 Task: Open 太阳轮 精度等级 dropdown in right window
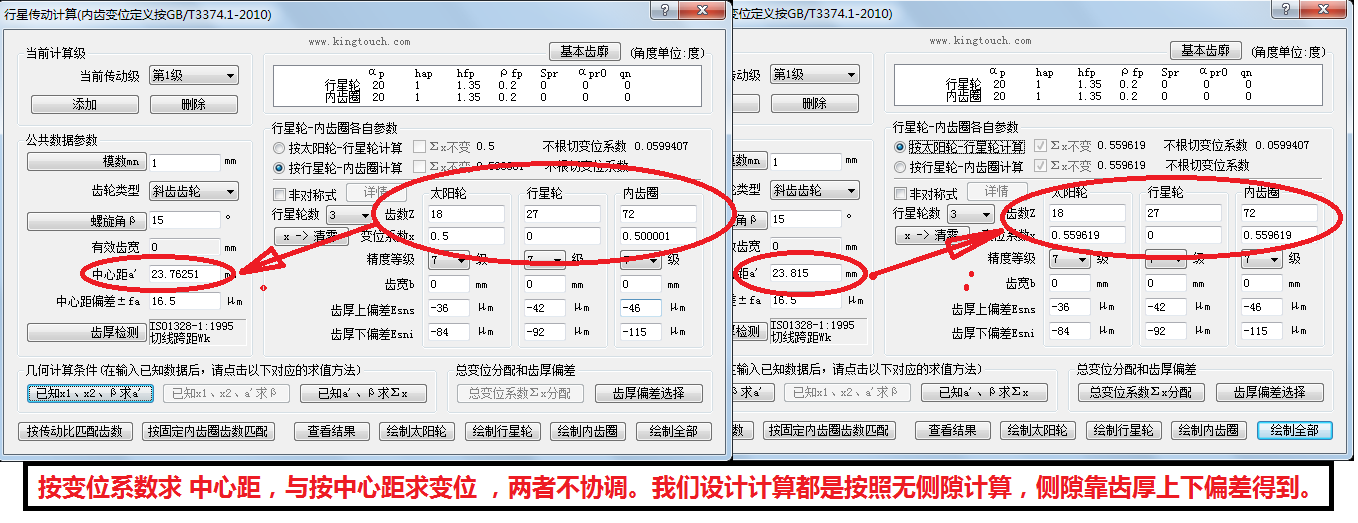[x=1070, y=259]
